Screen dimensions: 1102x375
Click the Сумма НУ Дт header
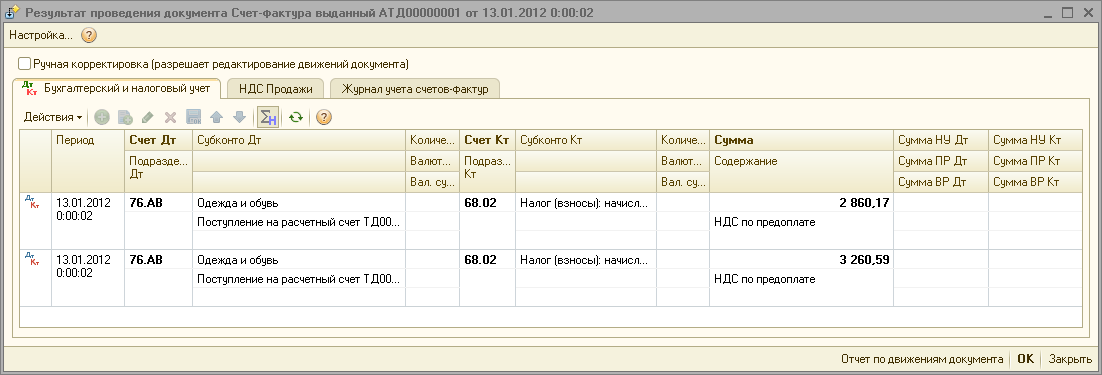click(x=940, y=140)
